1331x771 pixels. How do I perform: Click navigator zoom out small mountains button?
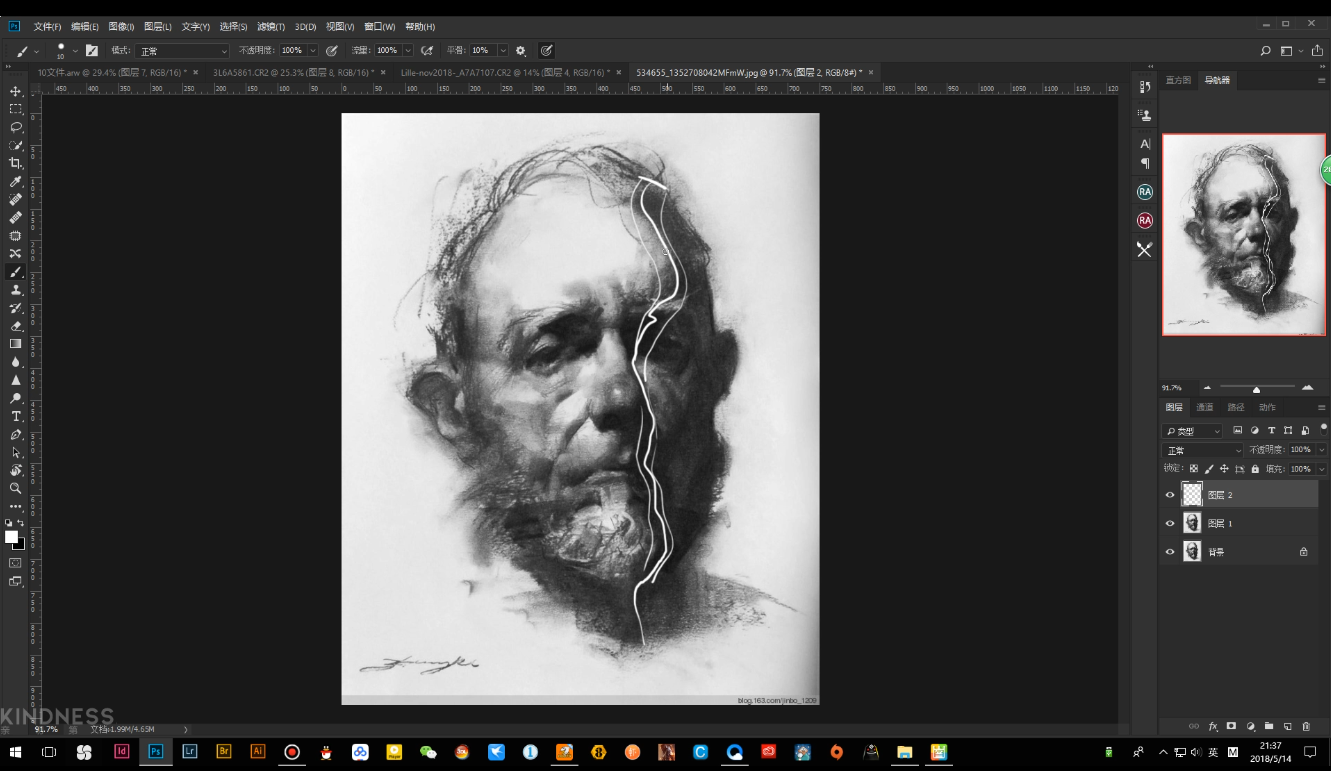click(1207, 387)
